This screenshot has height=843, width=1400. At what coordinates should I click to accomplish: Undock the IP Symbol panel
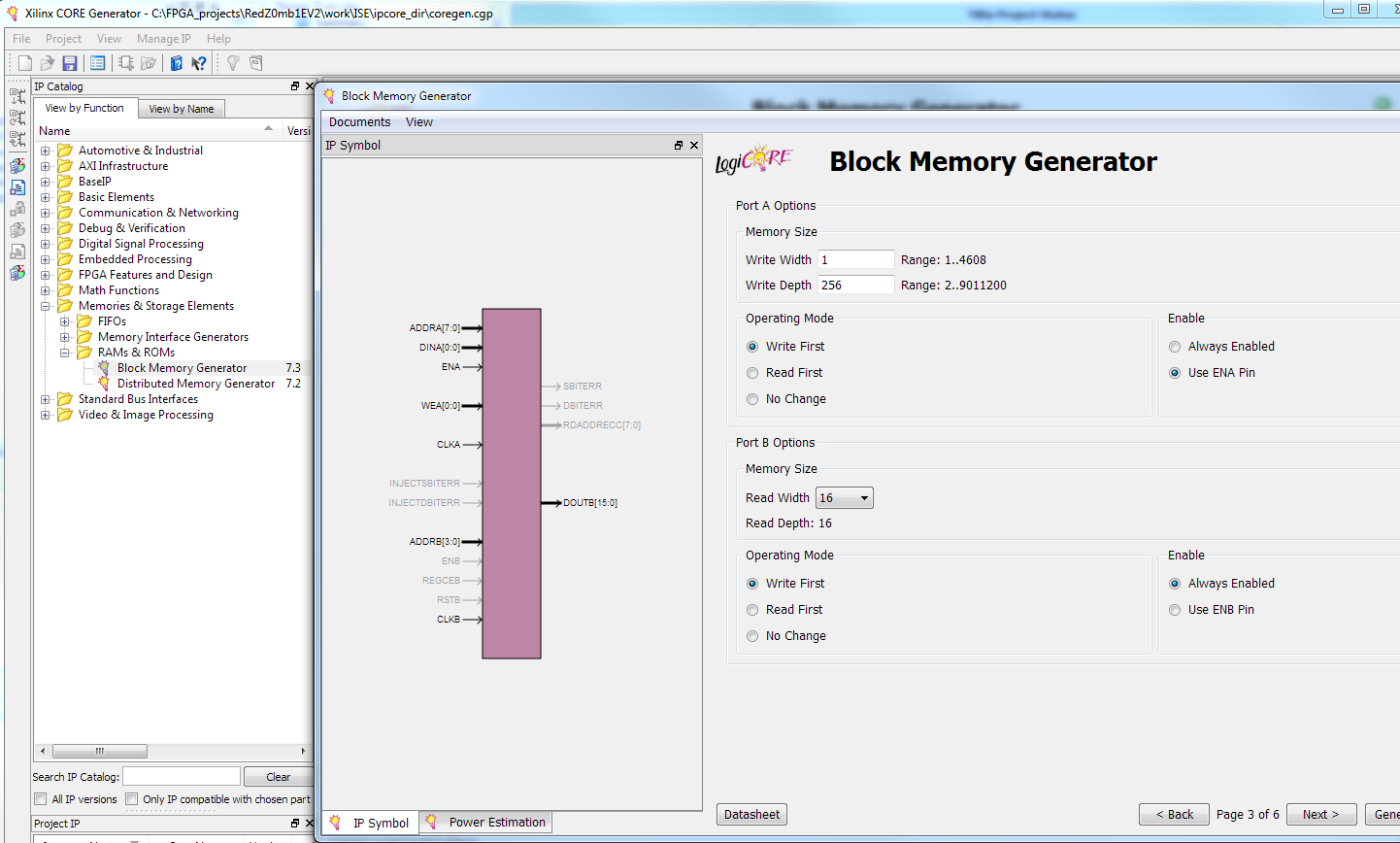pyautogui.click(x=679, y=145)
